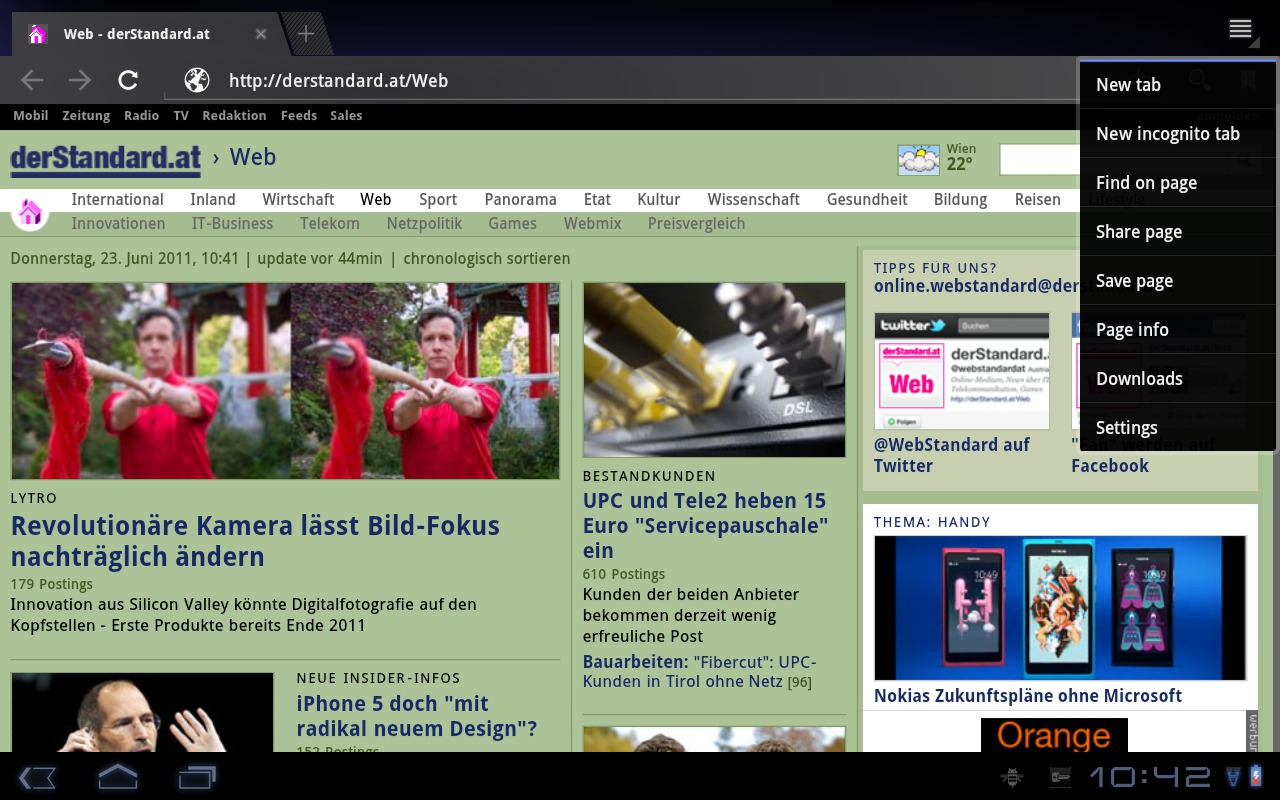Screen dimensions: 1280x800
Task: Go to the 'Sport' section
Action: 438,200
